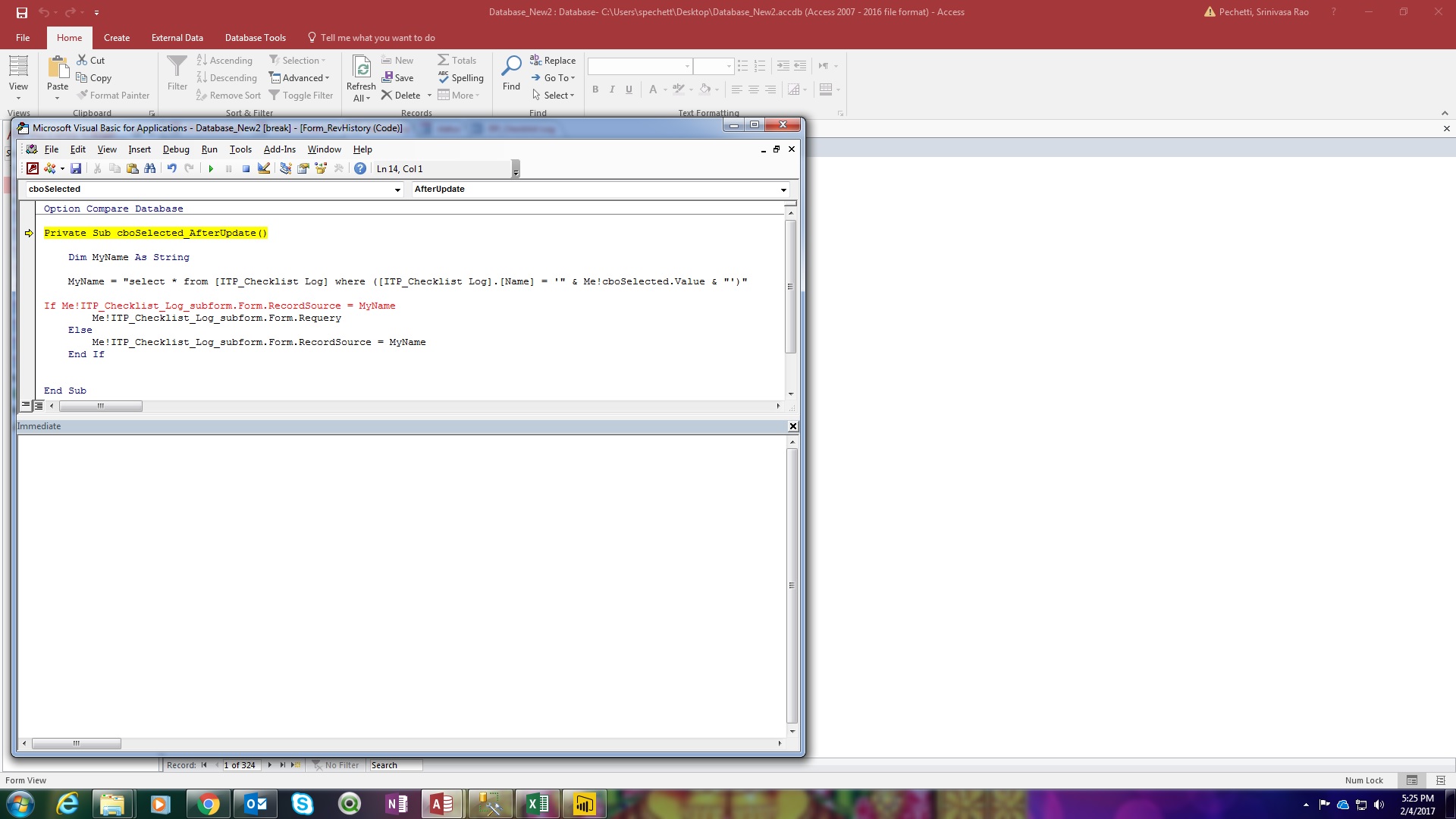Open Excel from the Windows taskbar
Image resolution: width=1456 pixels, height=819 pixels.
[538, 804]
